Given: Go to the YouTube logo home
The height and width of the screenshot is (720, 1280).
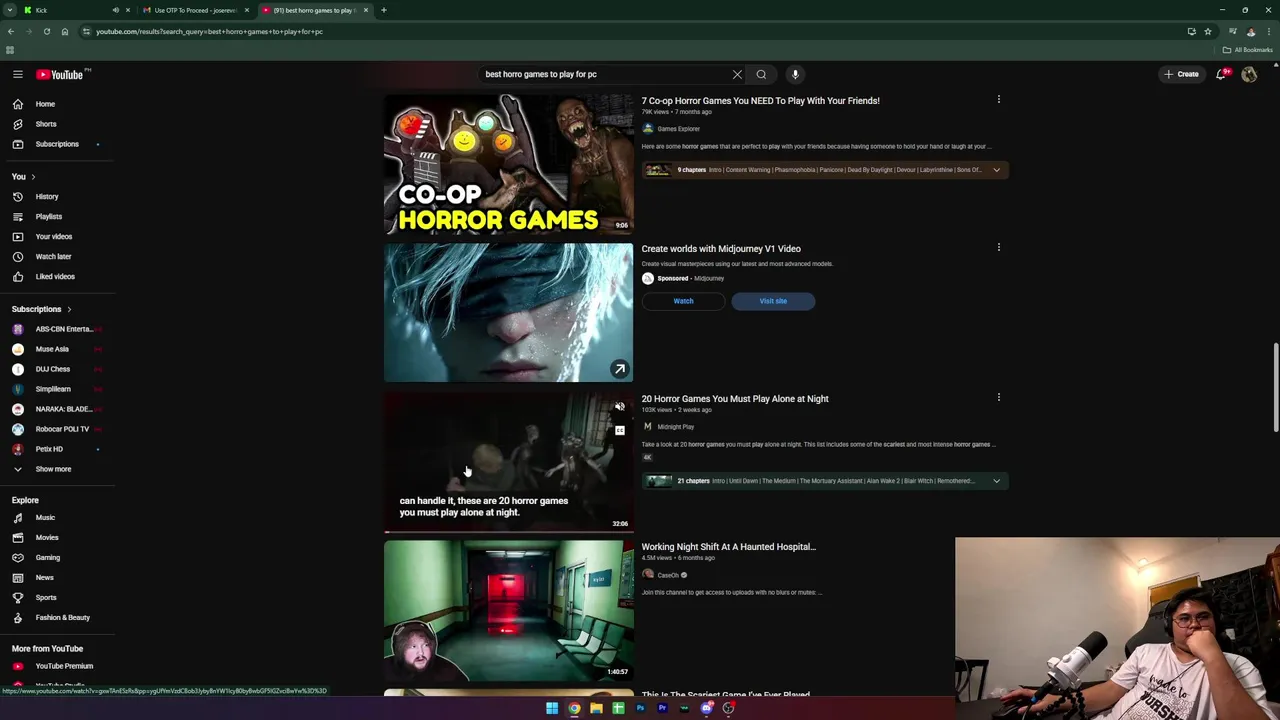Looking at the screenshot, I should coord(60,74).
